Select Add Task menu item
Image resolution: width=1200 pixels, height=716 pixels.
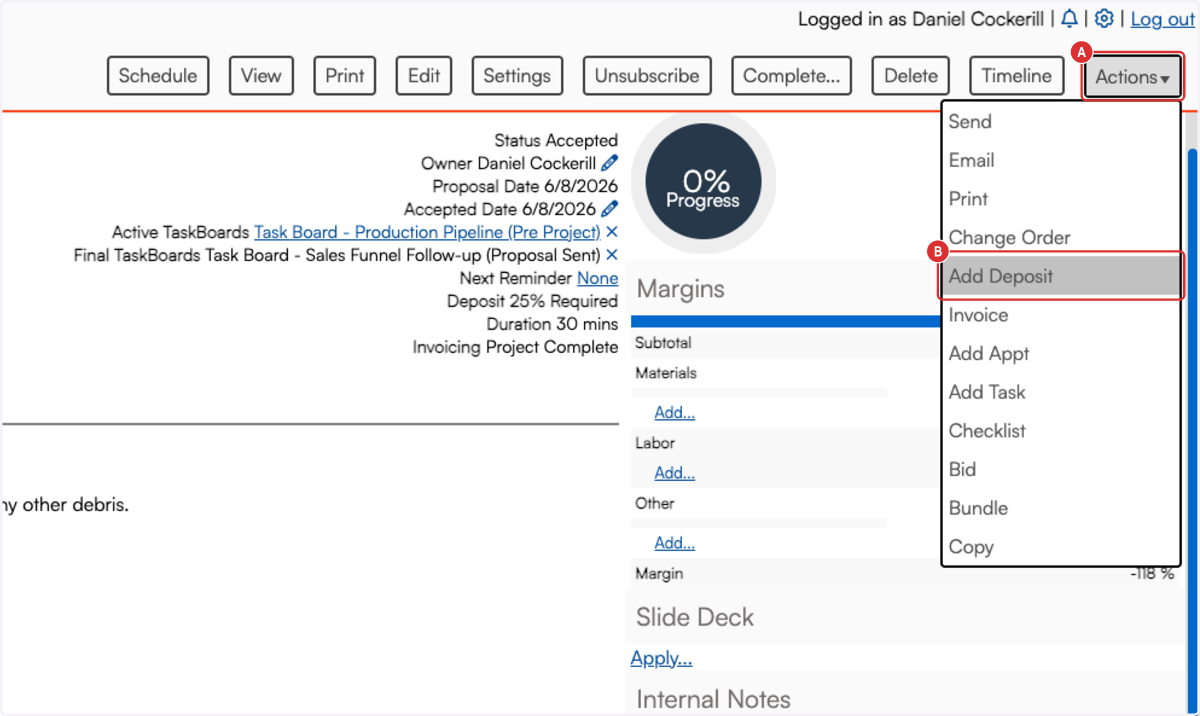pyautogui.click(x=1061, y=392)
